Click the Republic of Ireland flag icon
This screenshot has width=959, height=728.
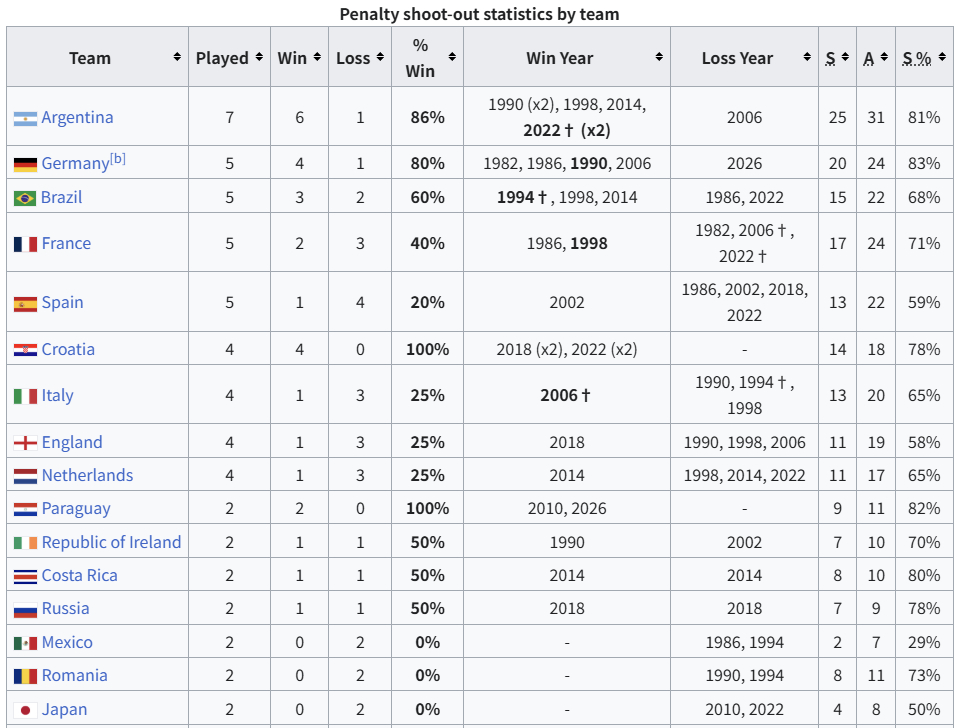point(25,543)
